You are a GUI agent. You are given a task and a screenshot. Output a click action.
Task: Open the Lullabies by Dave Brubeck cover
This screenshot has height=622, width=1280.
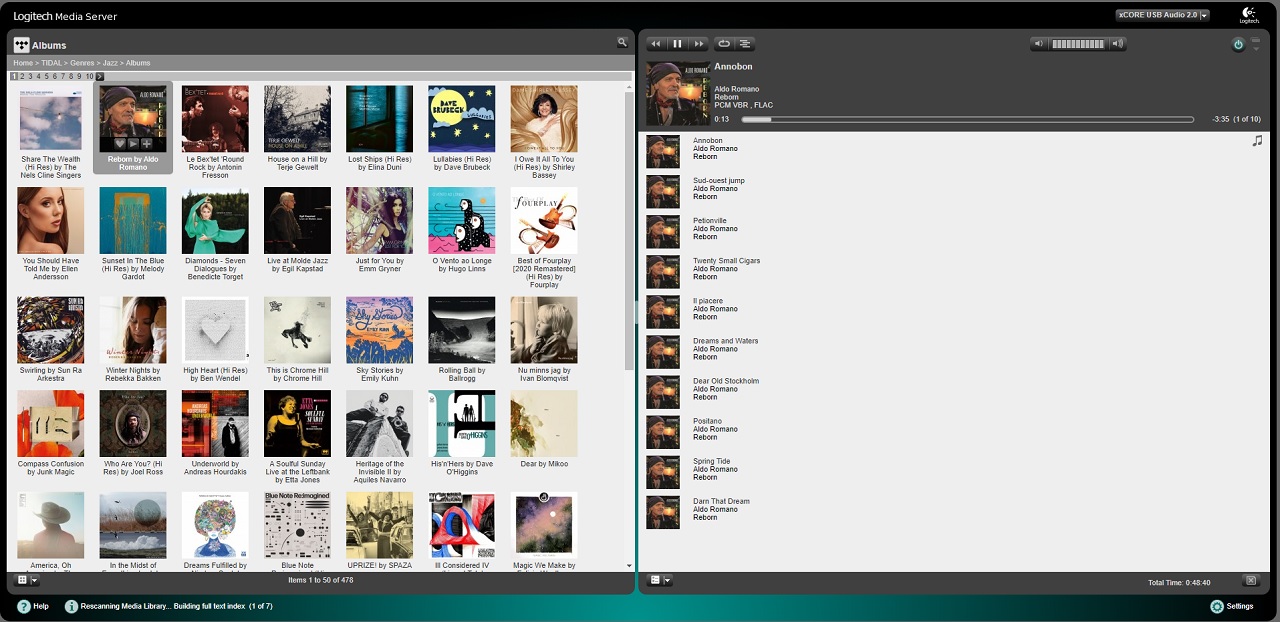(x=461, y=119)
